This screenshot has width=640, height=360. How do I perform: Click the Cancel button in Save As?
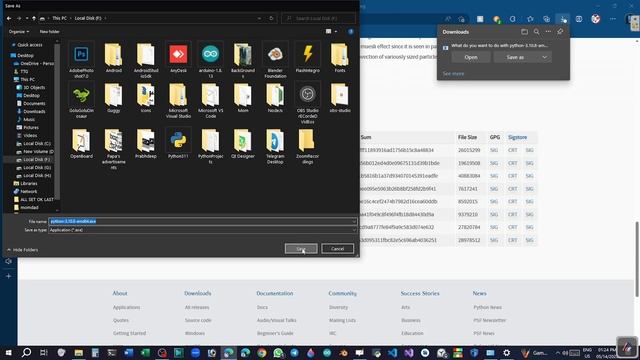coord(337,249)
